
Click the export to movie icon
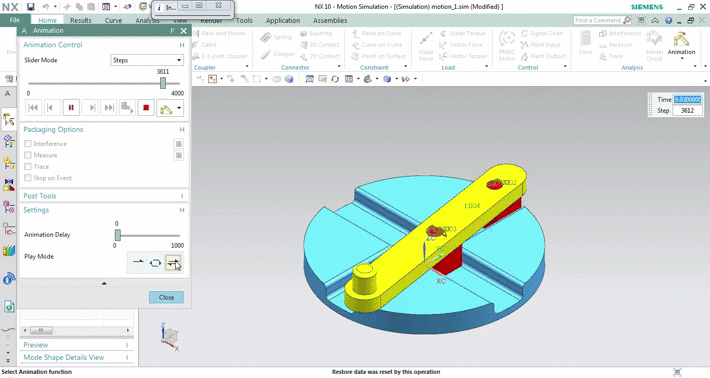click(127, 108)
